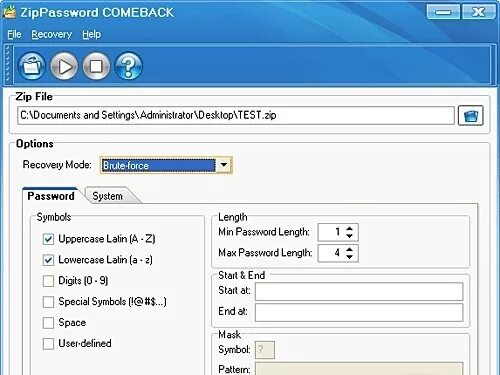
Task: Minimize the ZipPassword COMEBACK window
Action: 443,12
